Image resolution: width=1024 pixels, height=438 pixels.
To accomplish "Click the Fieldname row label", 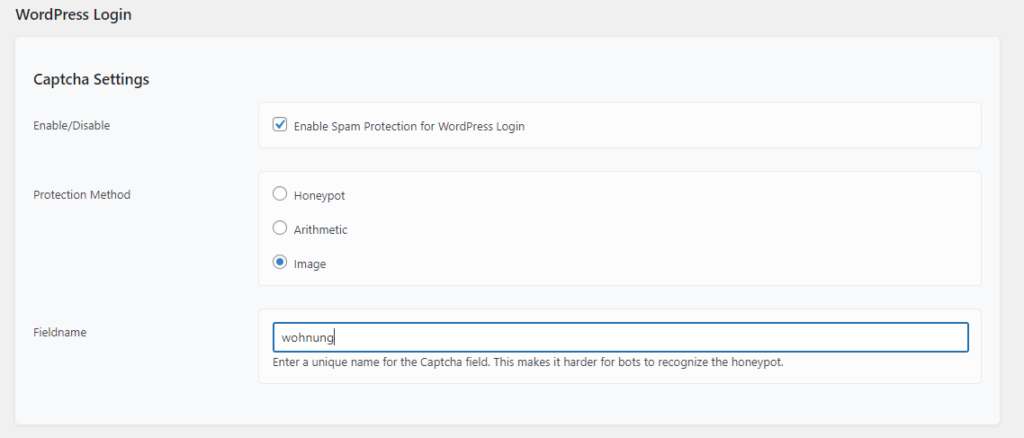I will point(59,332).
